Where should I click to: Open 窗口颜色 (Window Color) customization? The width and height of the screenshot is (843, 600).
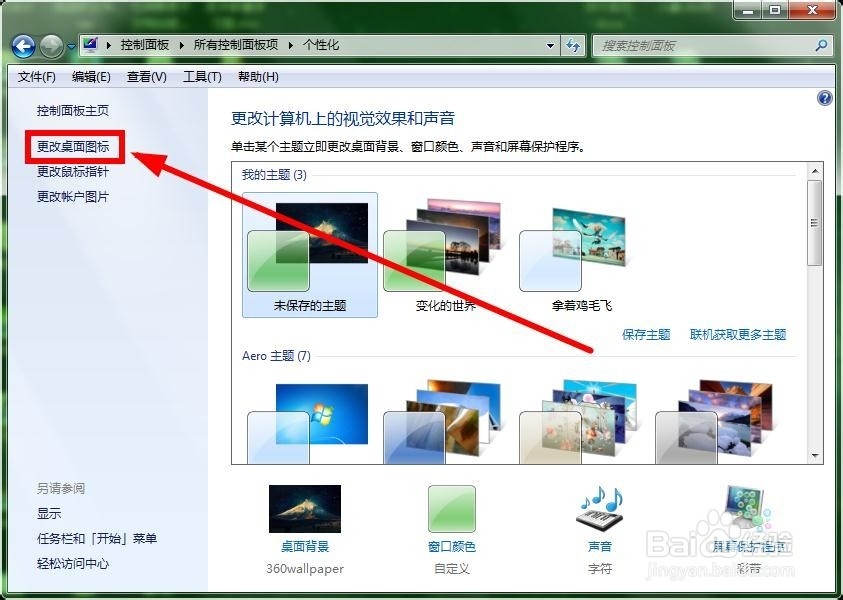451,508
